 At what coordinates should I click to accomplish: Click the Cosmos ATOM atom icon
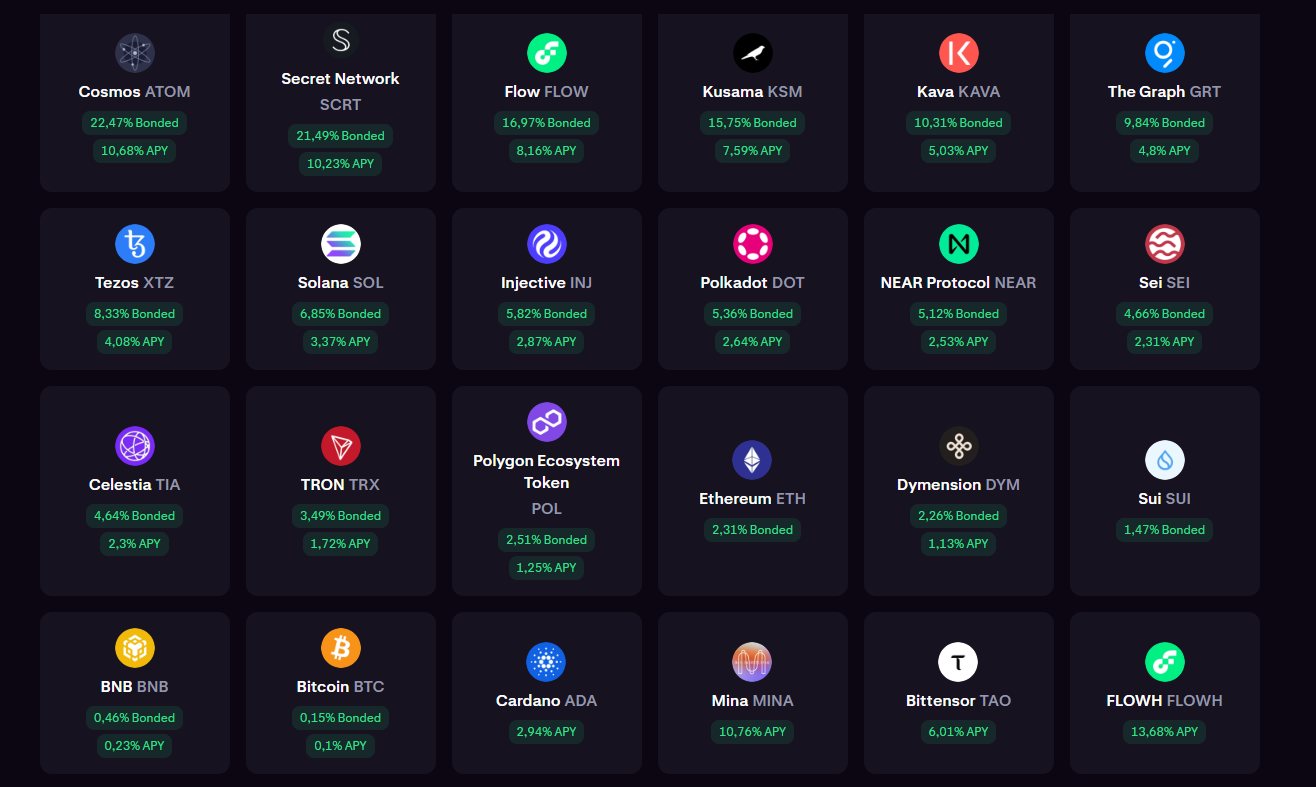pyautogui.click(x=134, y=53)
